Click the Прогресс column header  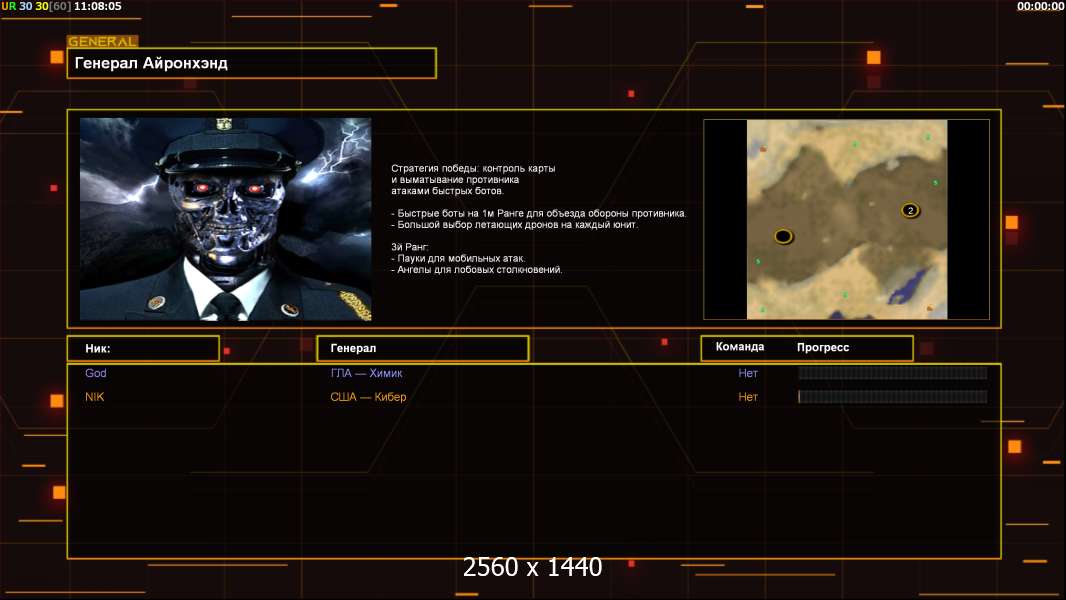[823, 347]
